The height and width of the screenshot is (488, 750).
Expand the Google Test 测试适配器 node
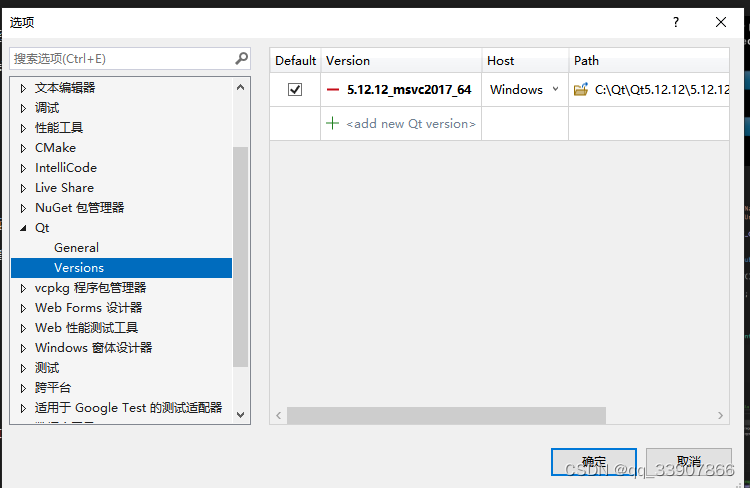(x=23, y=408)
